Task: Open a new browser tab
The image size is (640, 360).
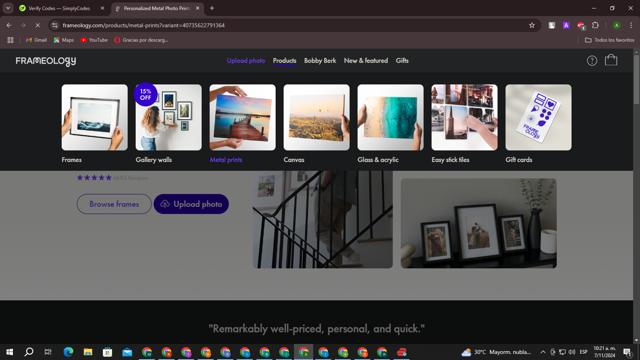Action: point(212,8)
